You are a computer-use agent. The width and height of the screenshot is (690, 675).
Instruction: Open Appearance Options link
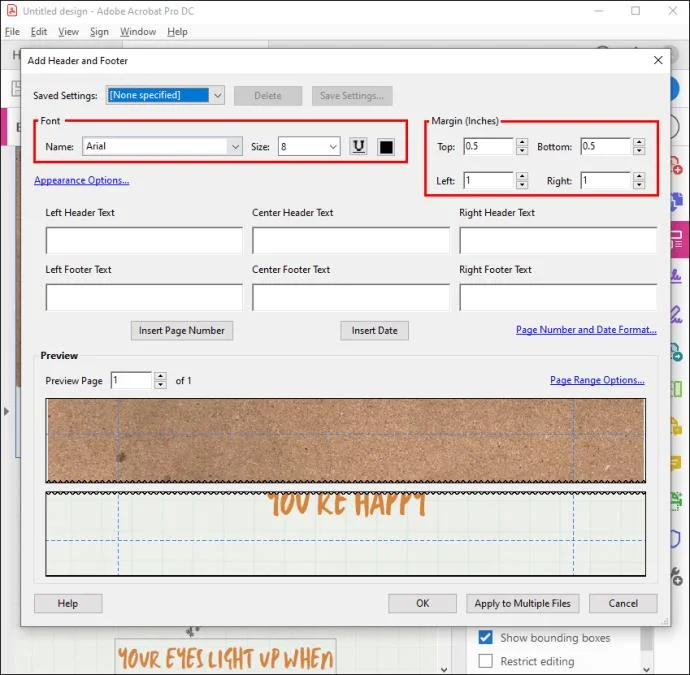point(81,180)
